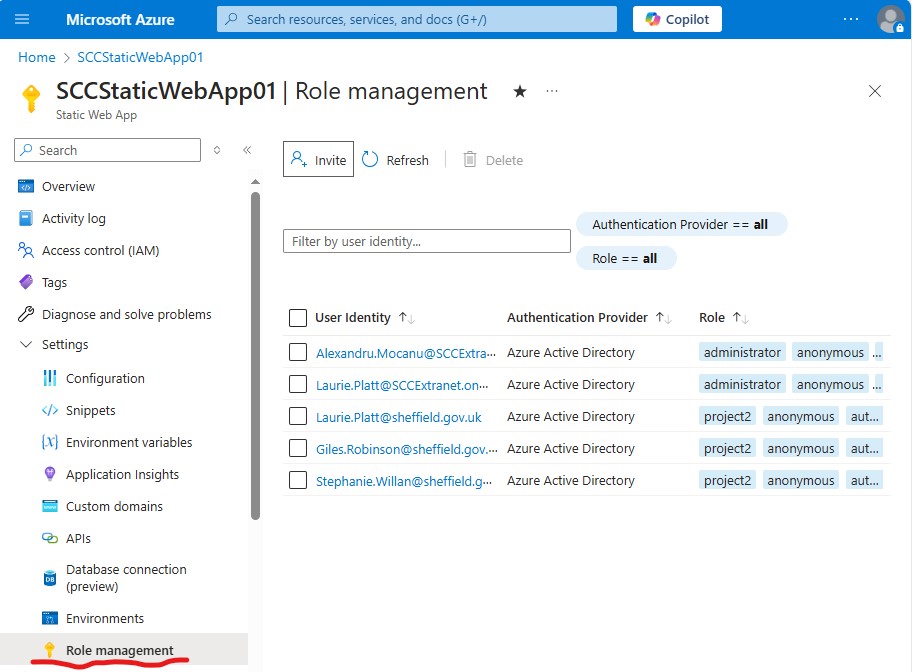Click the Invite button
Image resolution: width=912 pixels, height=672 pixels.
(x=318, y=159)
